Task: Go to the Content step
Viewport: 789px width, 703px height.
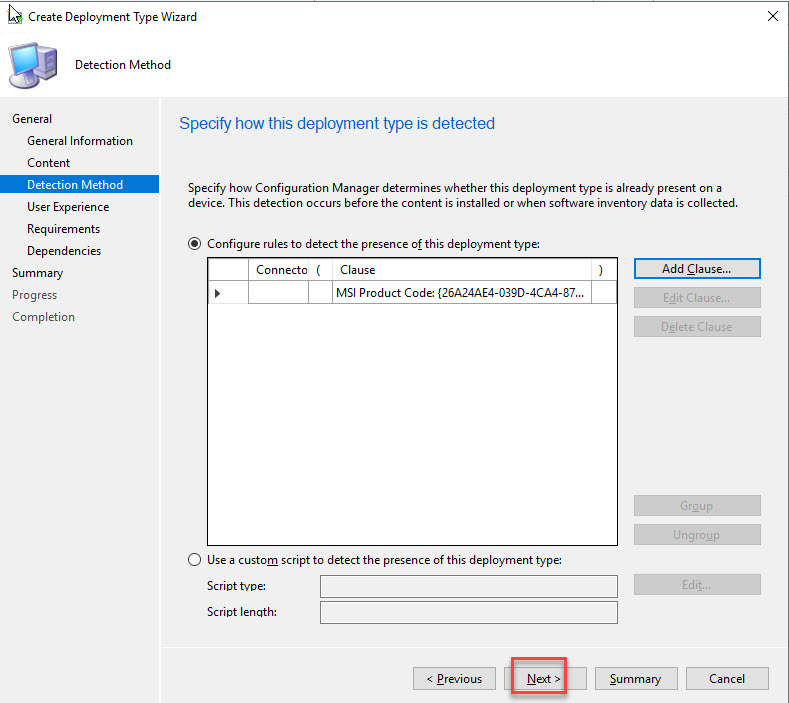Action: coord(49,163)
